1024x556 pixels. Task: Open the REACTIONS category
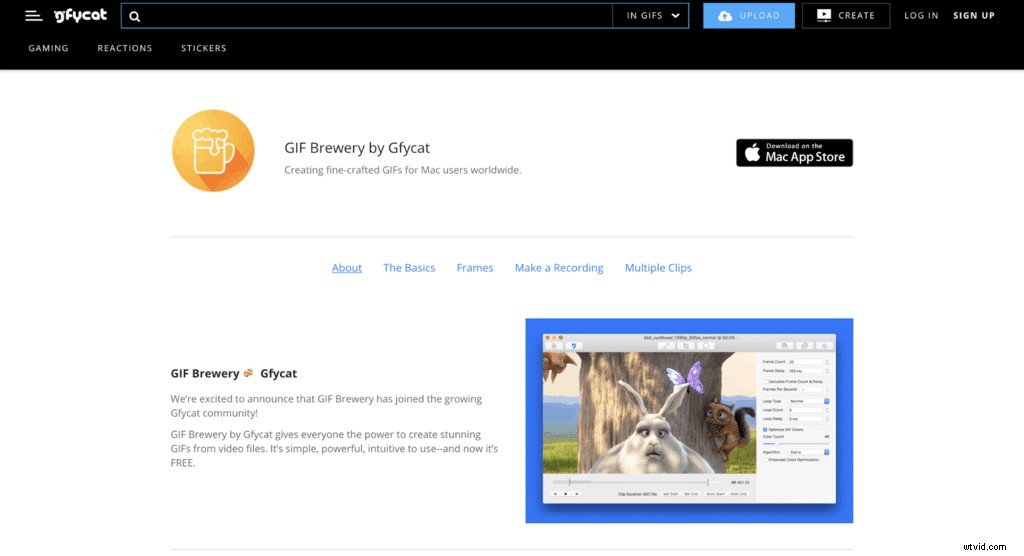coord(125,48)
